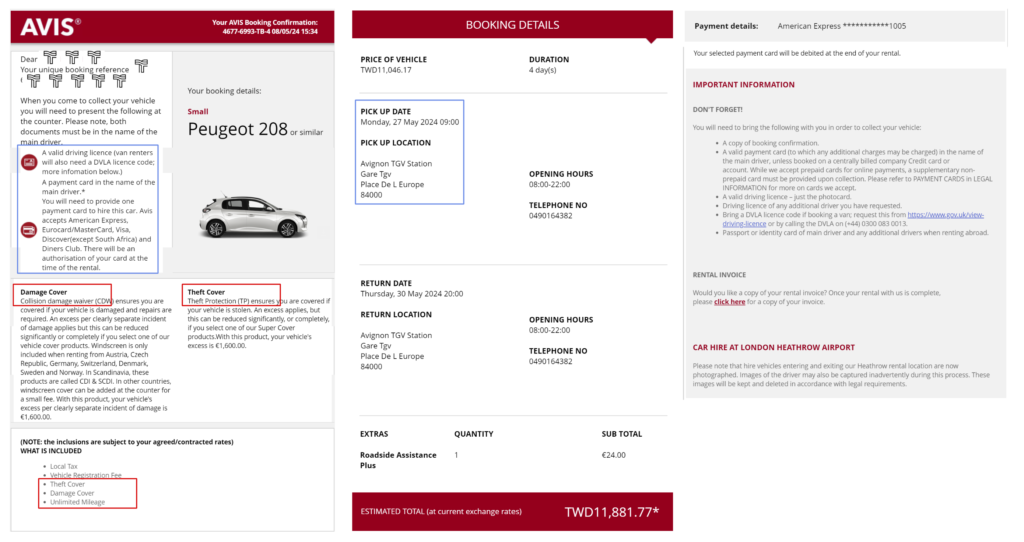Click the 'Damage Cover' heading

pos(44,292)
